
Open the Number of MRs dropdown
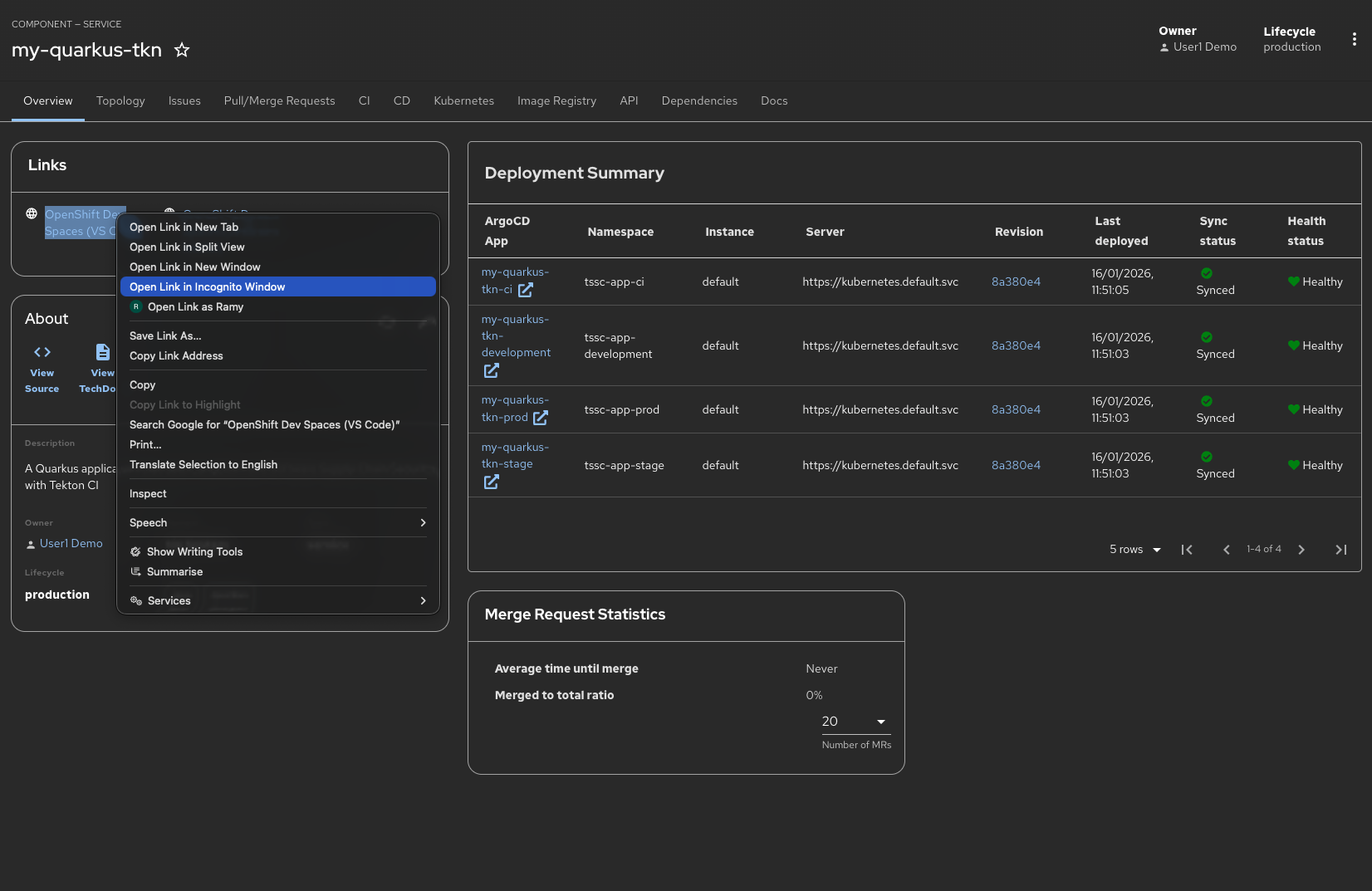coord(855,722)
